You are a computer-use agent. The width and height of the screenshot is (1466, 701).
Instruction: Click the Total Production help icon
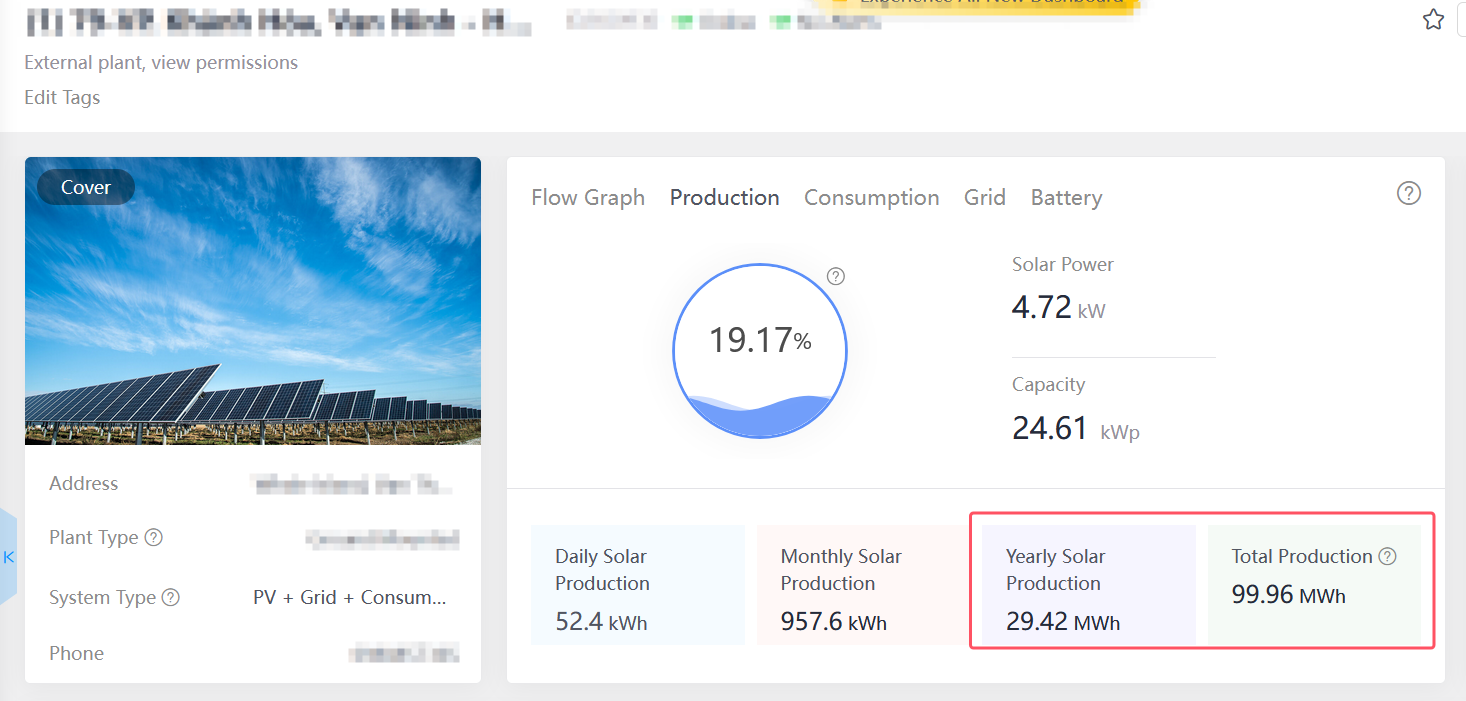[x=1387, y=557]
